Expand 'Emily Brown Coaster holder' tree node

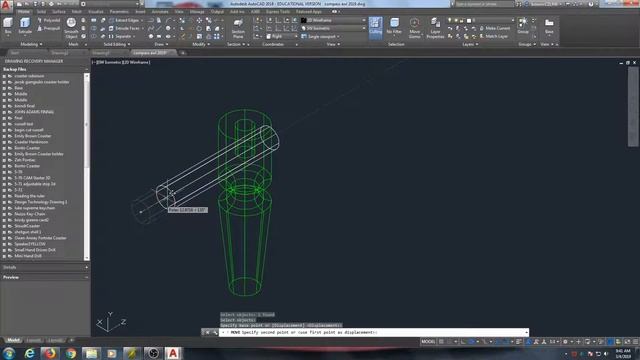pyautogui.click(x=4, y=154)
